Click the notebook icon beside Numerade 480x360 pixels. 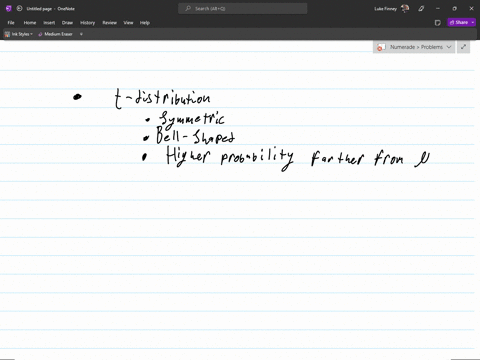[381, 47]
